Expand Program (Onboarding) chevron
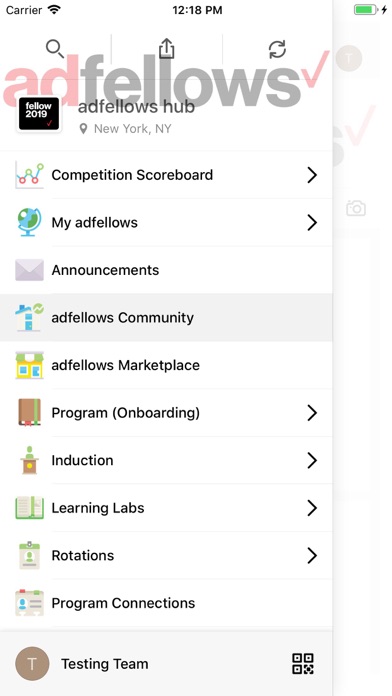Image resolution: width=392 pixels, height=696 pixels. coord(312,413)
